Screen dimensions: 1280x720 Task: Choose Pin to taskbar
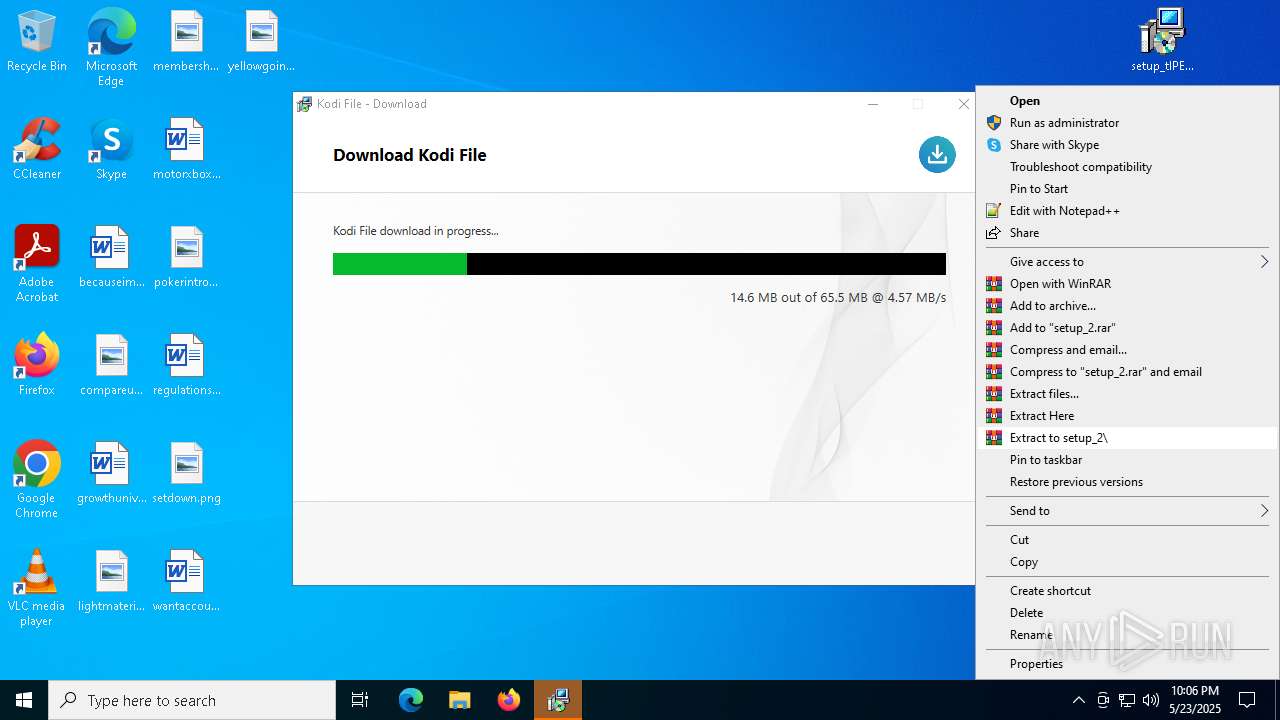1127,460
